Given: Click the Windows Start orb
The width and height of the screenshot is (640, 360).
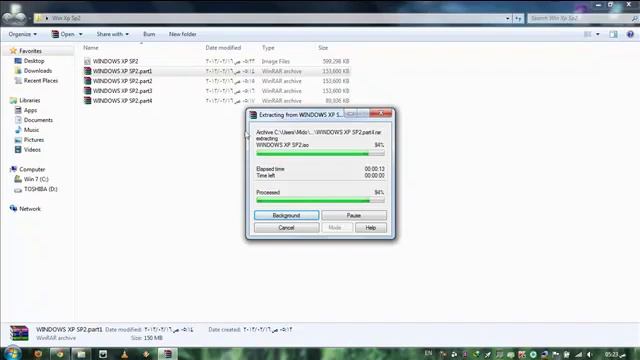Looking at the screenshot, I should [x=12, y=353].
